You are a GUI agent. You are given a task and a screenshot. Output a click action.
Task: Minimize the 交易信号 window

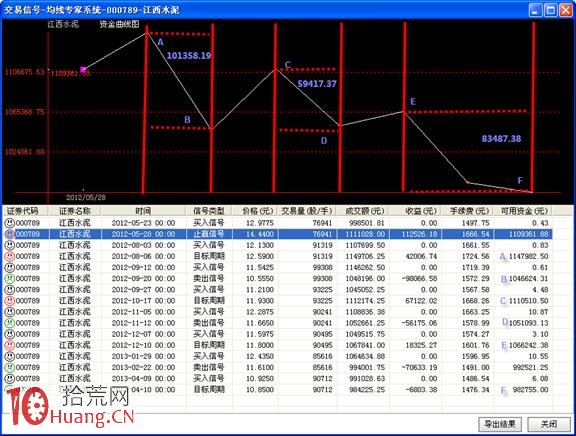pyautogui.click(x=536, y=10)
